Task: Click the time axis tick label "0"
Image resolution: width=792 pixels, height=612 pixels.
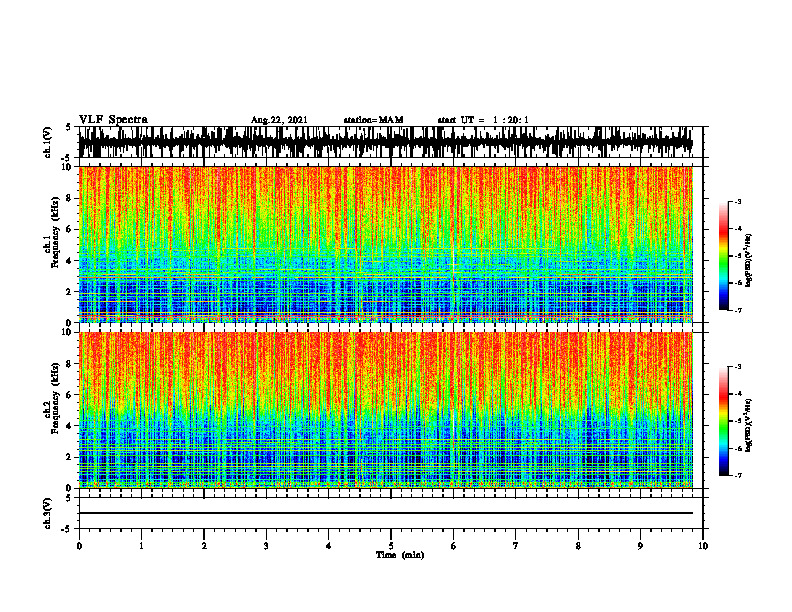Action: (x=79, y=546)
